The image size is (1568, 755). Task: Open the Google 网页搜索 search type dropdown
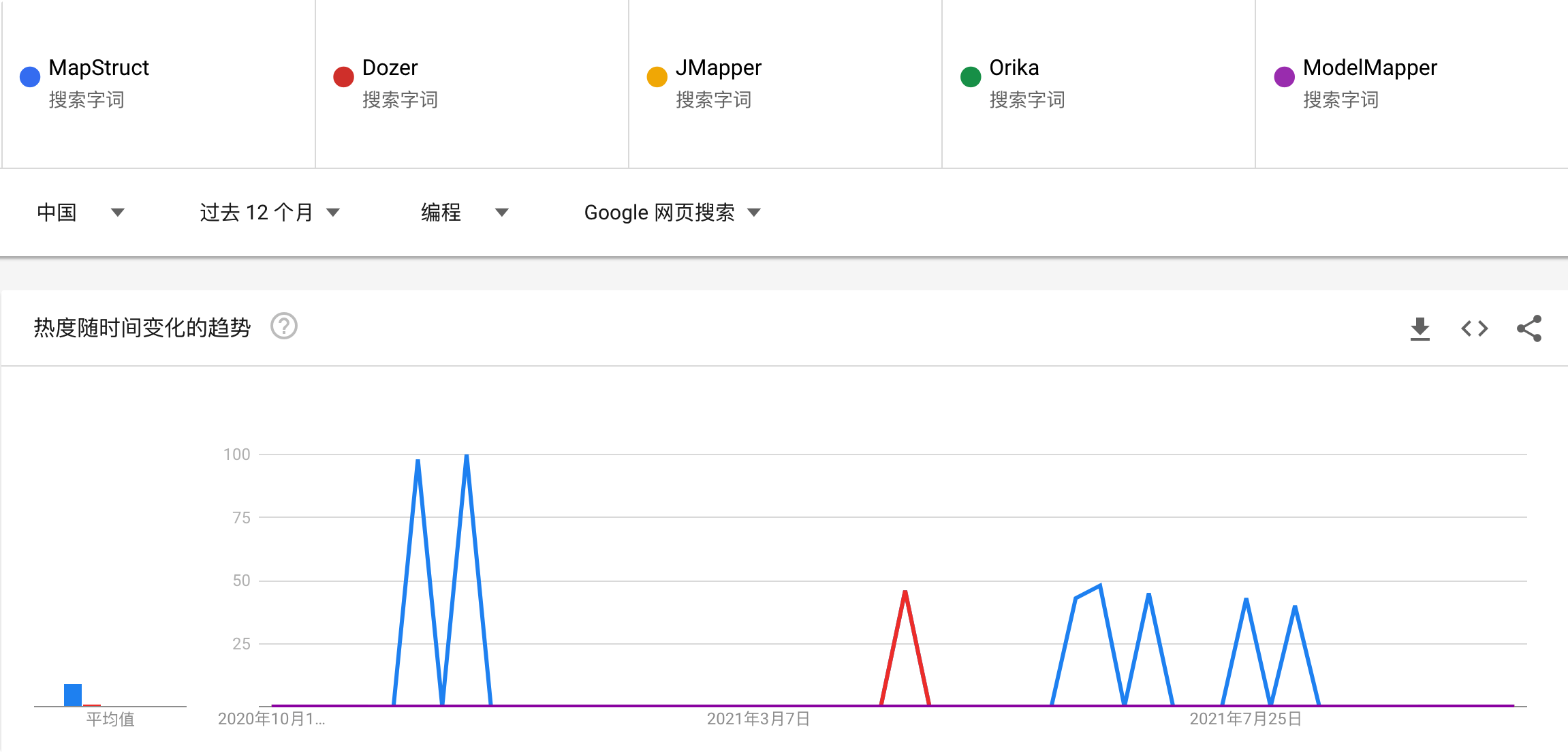(672, 213)
